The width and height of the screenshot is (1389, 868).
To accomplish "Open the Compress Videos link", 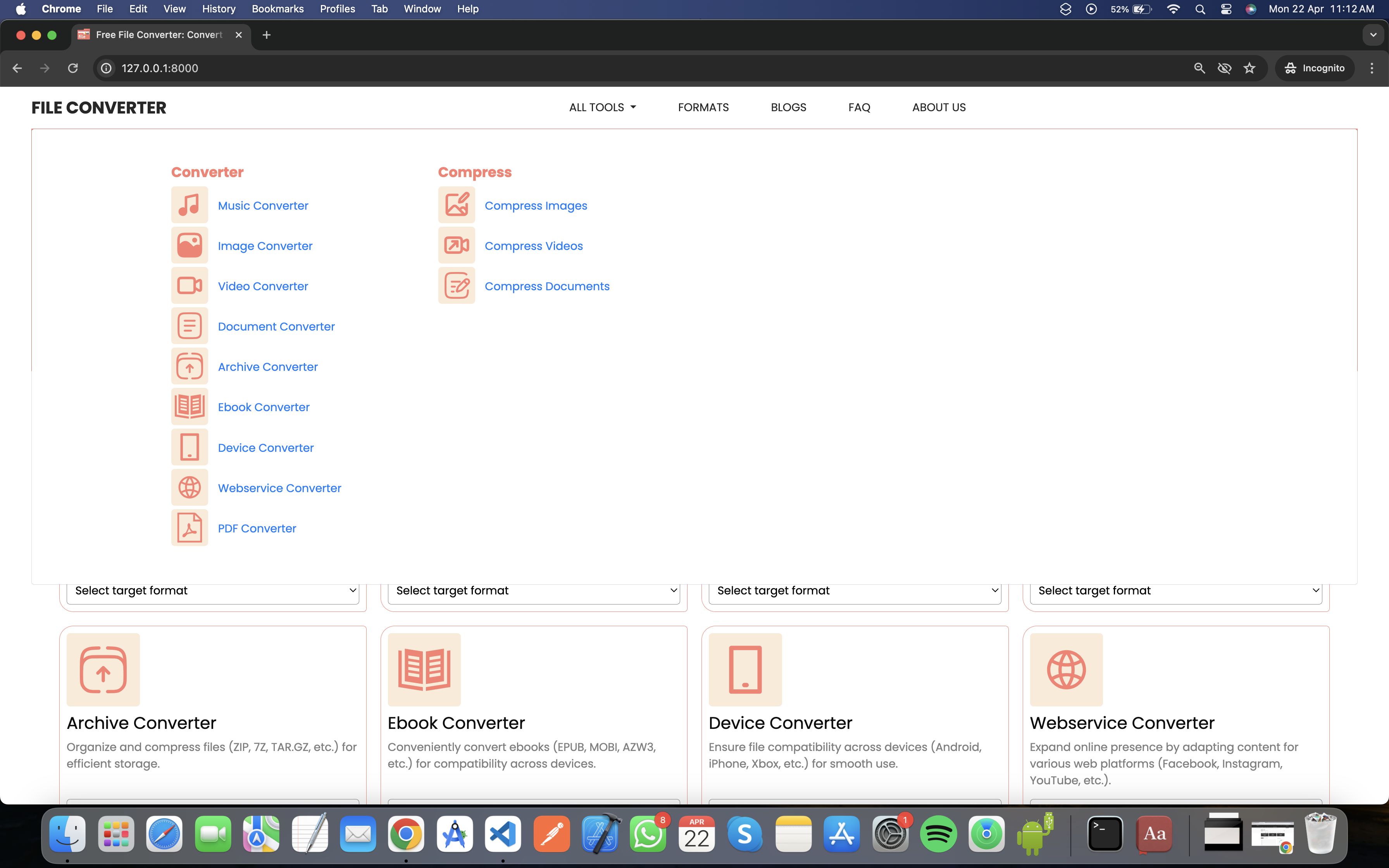I will [533, 246].
